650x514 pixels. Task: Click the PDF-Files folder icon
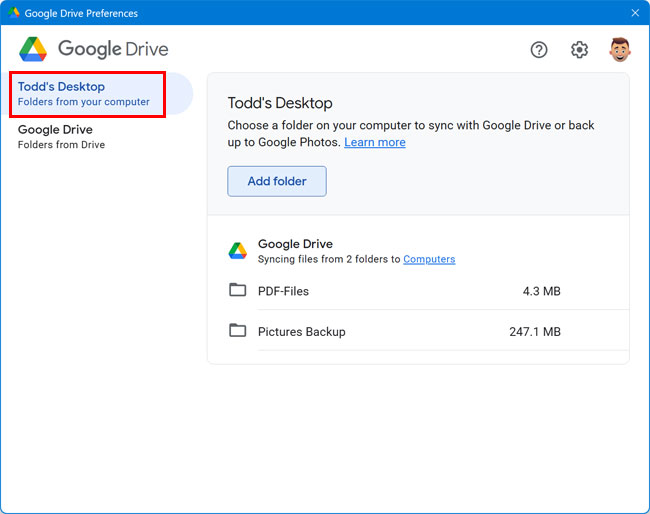238,290
